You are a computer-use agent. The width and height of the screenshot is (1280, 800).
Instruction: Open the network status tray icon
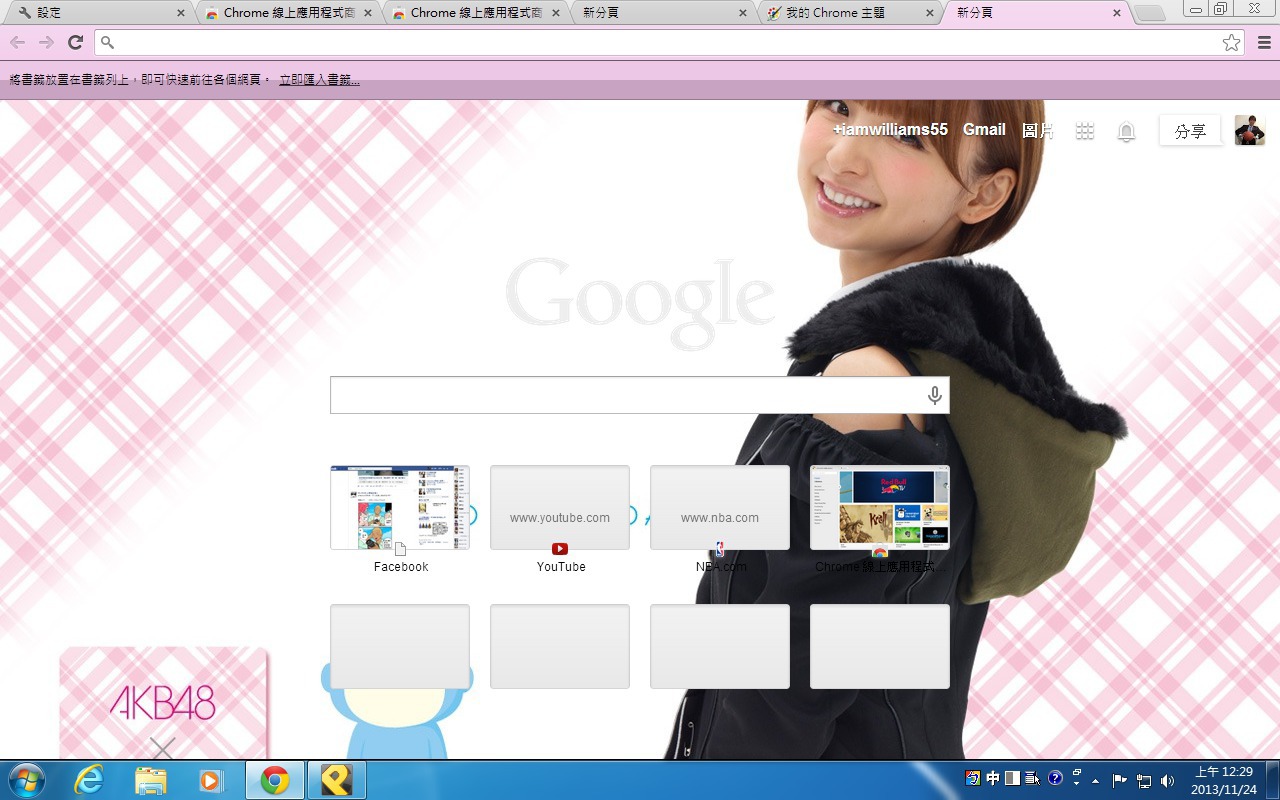(x=1144, y=780)
